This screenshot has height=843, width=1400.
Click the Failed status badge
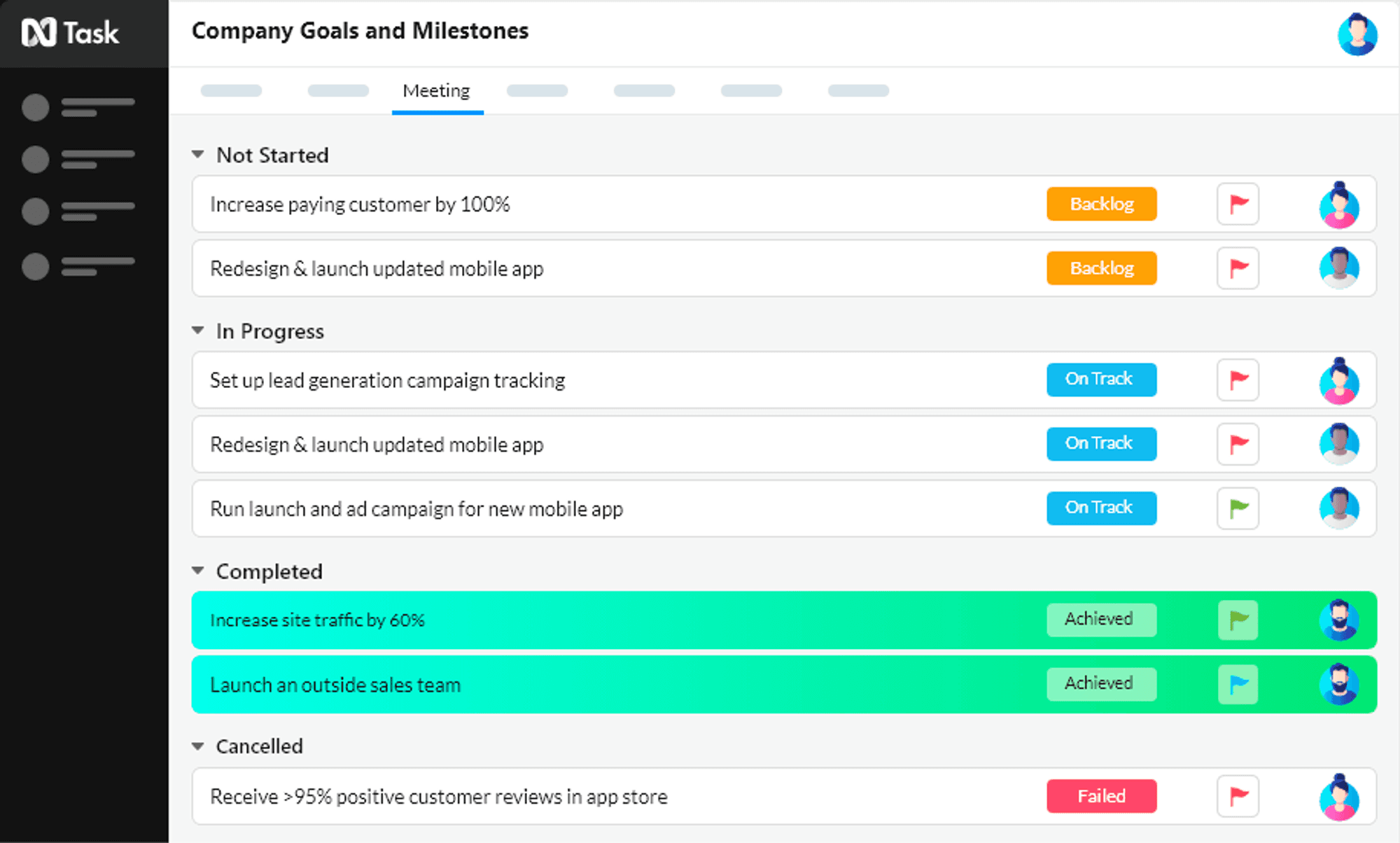coord(1101,796)
